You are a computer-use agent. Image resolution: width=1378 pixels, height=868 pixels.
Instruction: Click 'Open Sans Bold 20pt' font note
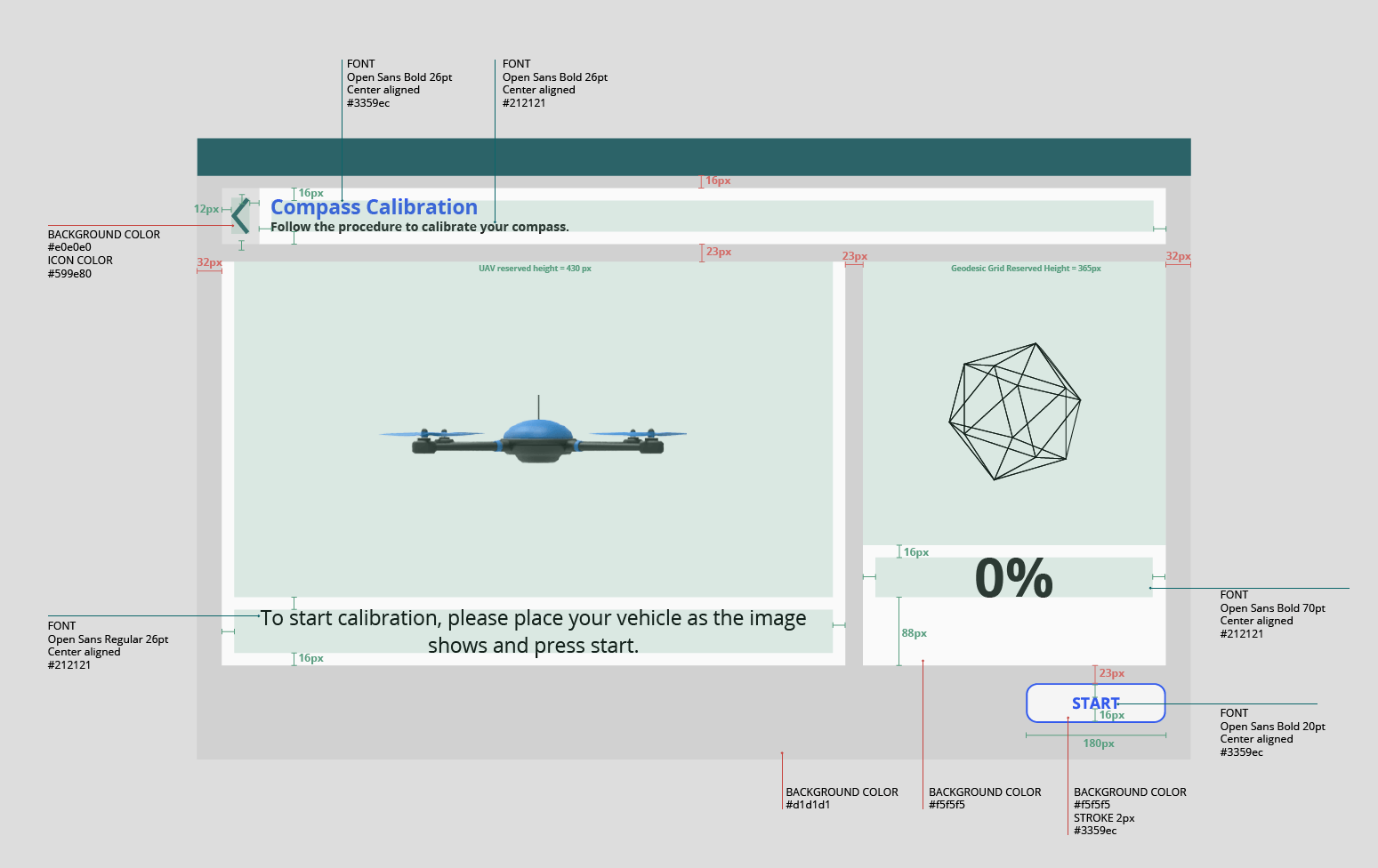[1272, 727]
